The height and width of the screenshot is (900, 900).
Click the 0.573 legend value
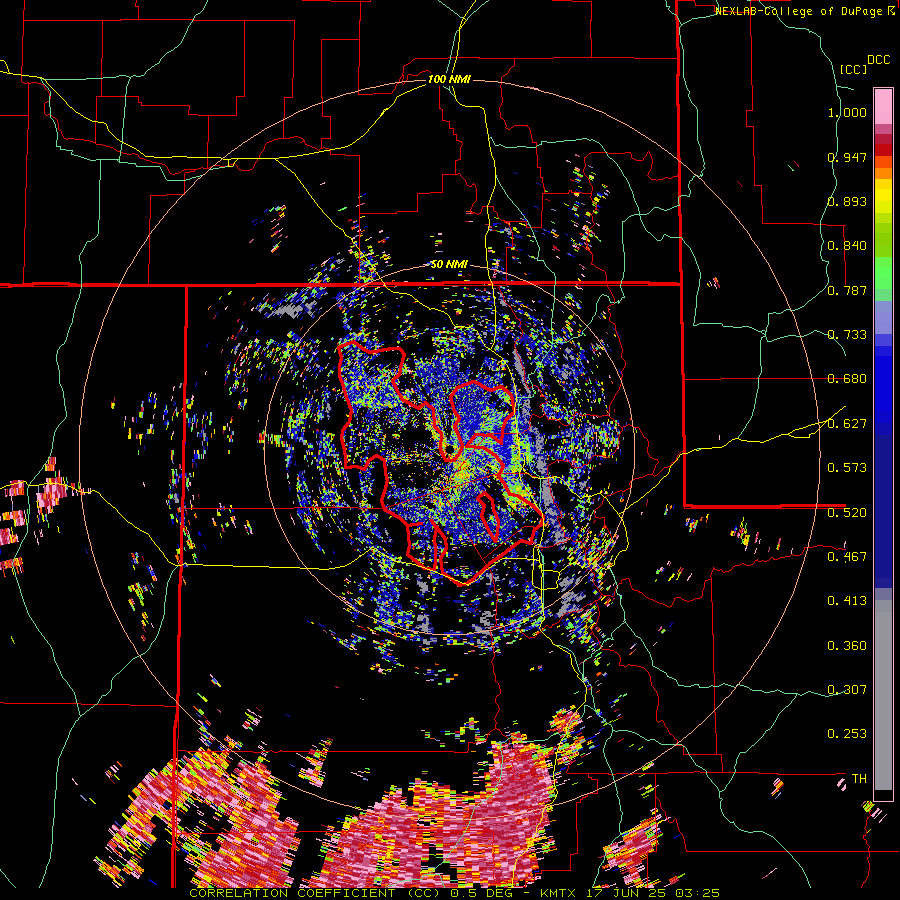tap(847, 468)
